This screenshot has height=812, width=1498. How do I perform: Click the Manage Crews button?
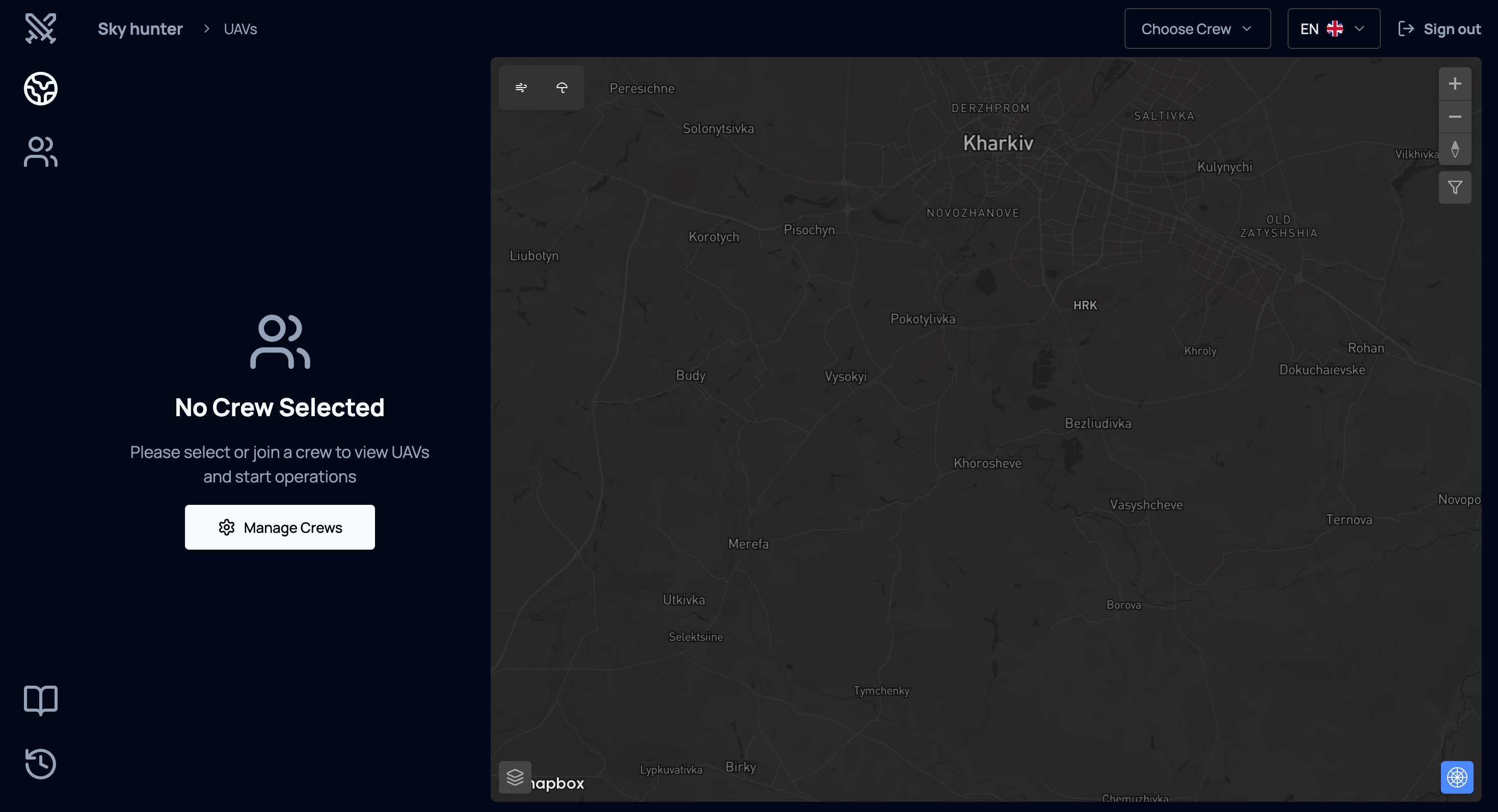coord(280,527)
